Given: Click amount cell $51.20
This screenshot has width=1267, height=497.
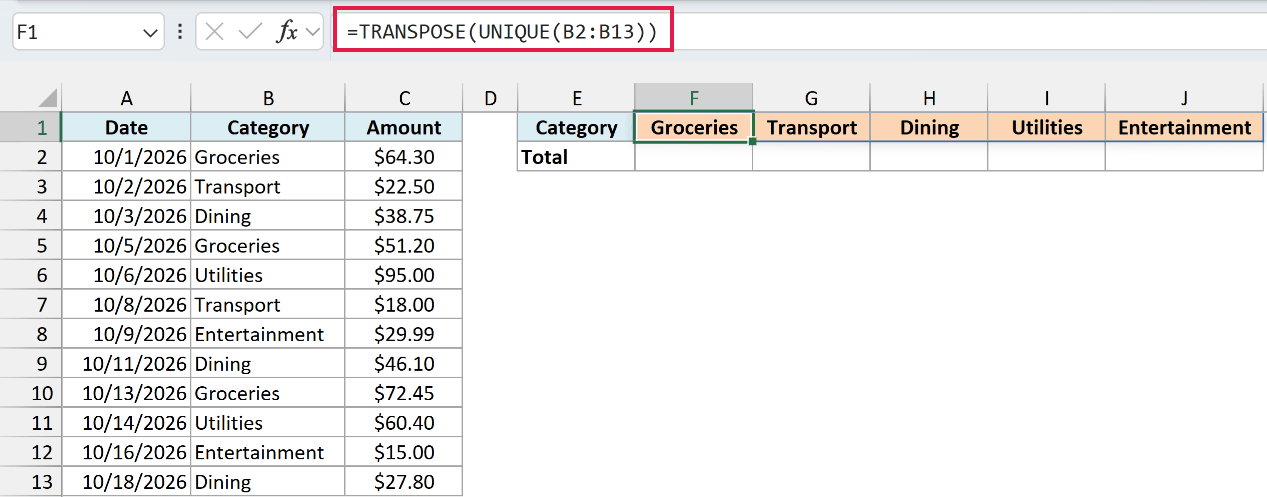Looking at the screenshot, I should pos(404,246).
